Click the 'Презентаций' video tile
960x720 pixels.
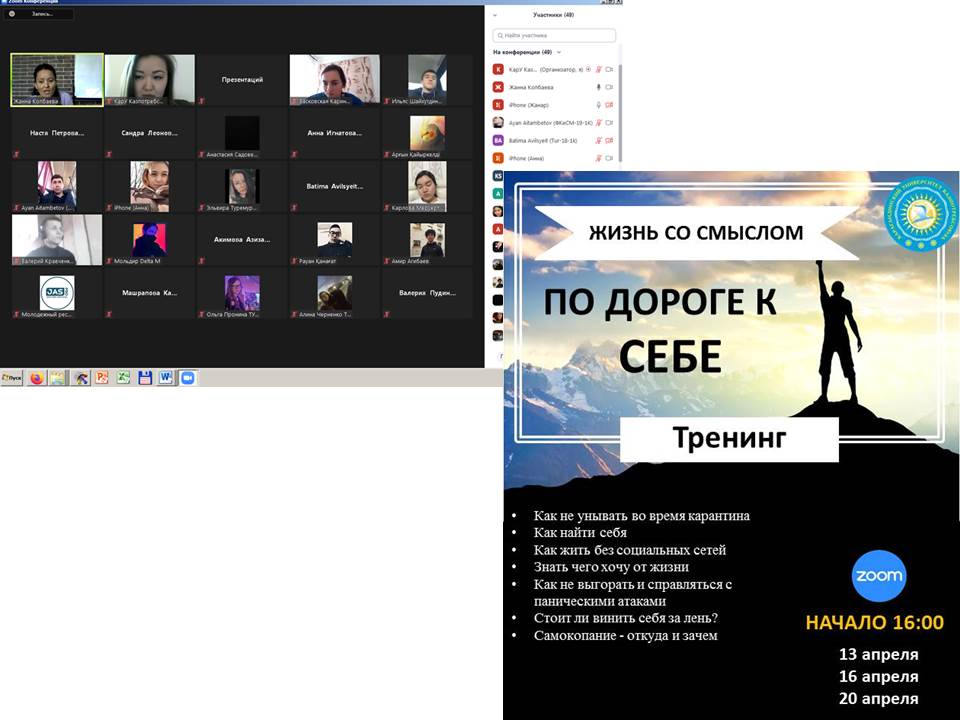[242, 79]
